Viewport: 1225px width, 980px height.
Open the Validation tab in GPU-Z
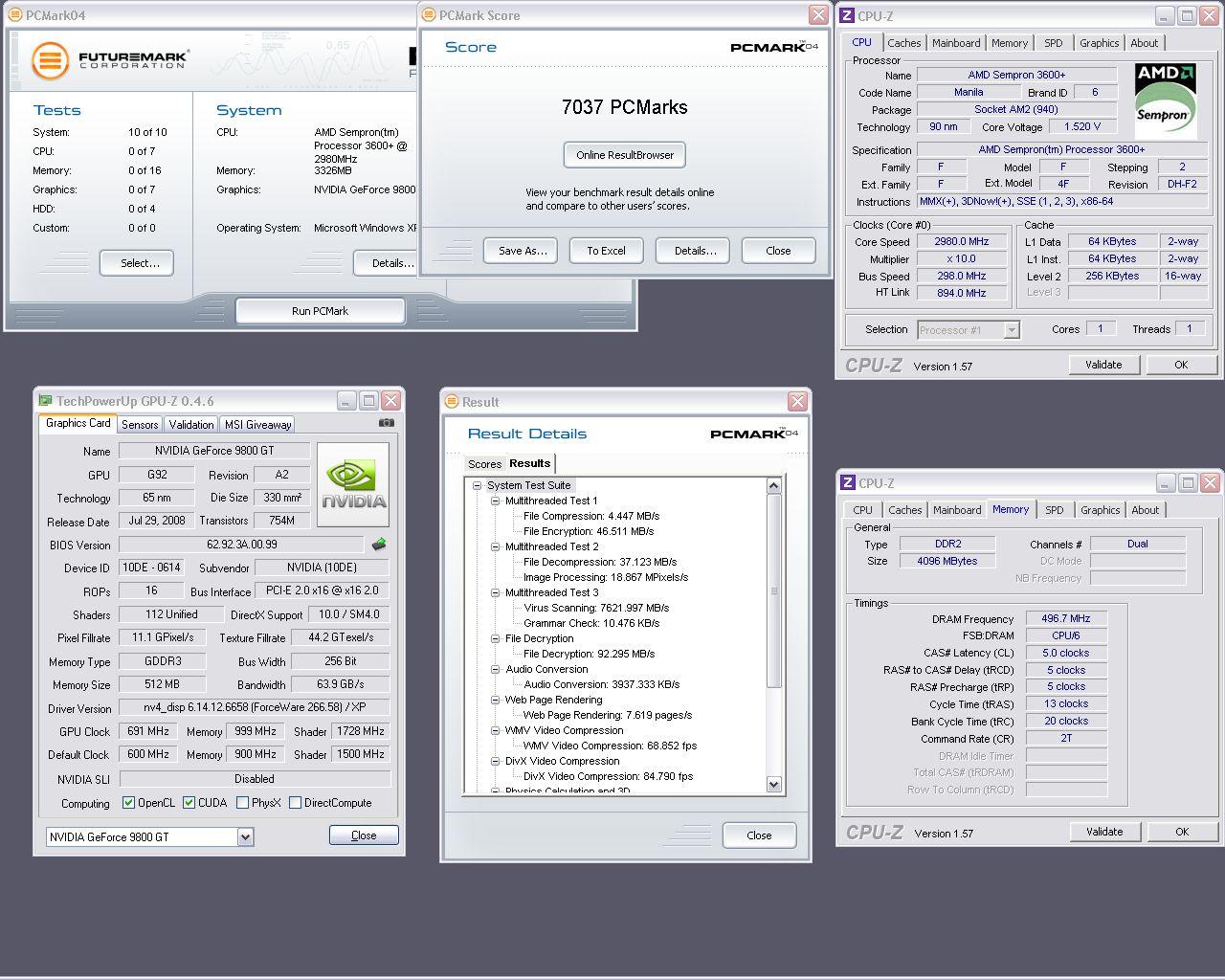coord(191,425)
